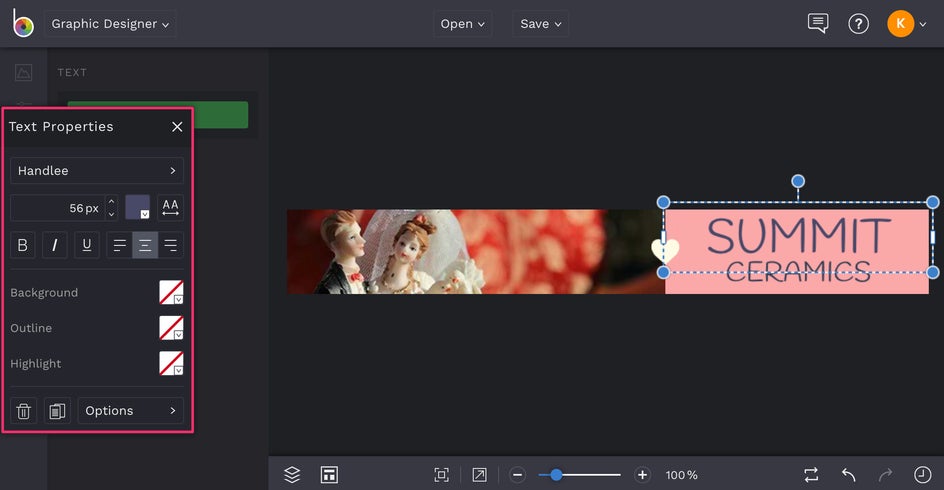
Task: Click the bottom-right text box resize handle
Action: coord(933,273)
